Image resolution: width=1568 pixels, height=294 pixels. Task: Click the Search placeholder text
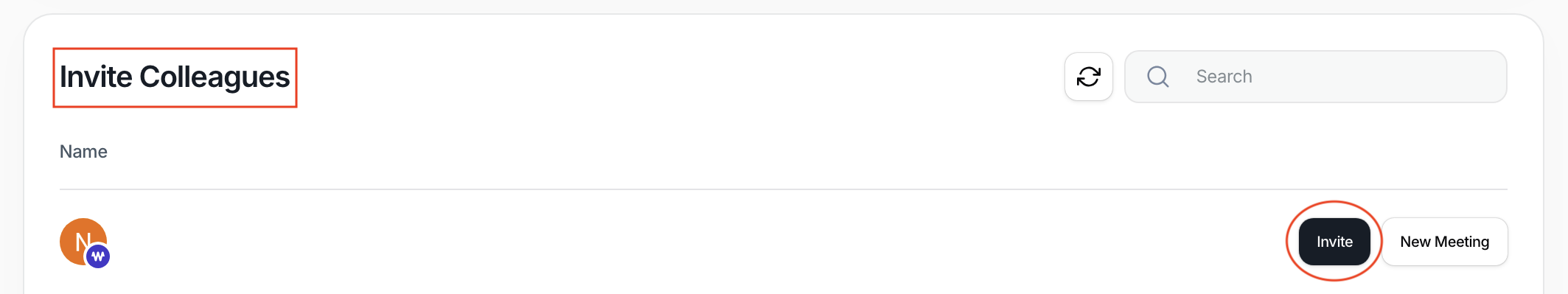1224,77
